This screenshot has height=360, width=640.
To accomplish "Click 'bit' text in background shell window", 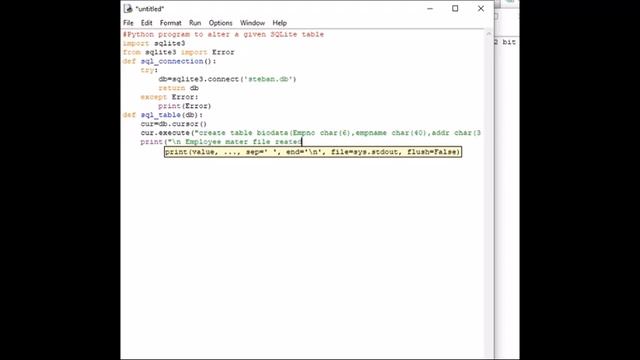I will 509,42.
